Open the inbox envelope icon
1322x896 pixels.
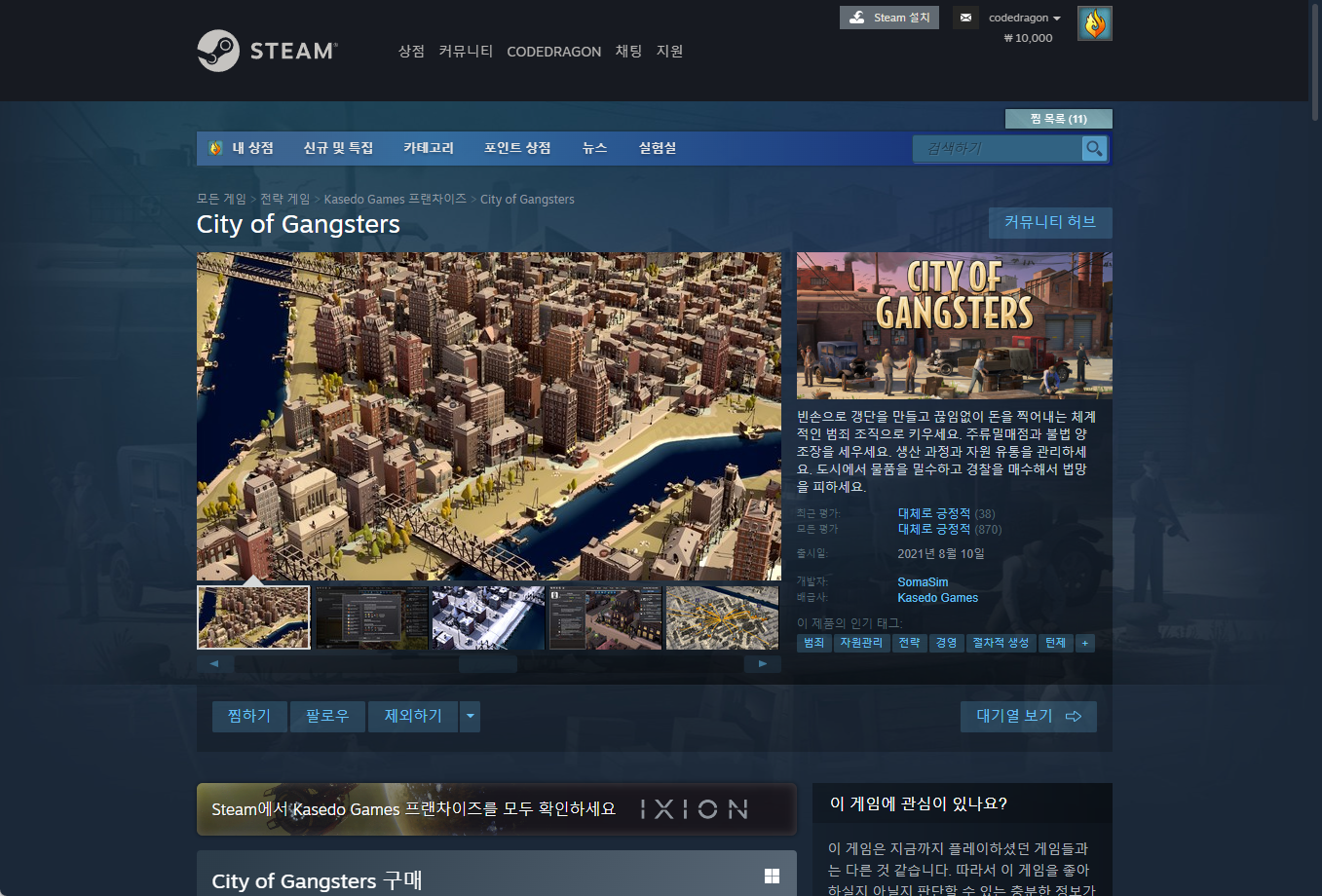[965, 18]
